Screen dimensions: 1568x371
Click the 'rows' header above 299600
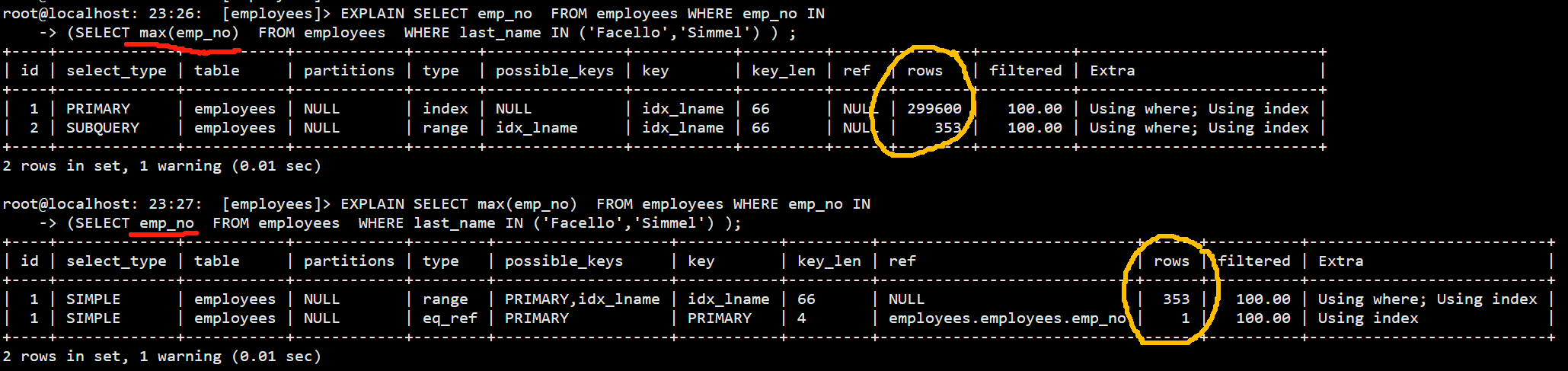[925, 71]
